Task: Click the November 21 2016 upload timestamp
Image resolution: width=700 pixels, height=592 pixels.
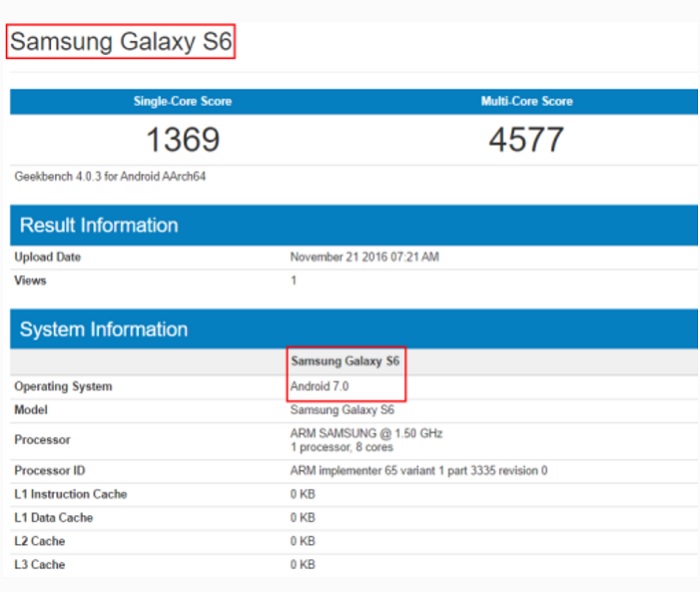Action: click(364, 257)
